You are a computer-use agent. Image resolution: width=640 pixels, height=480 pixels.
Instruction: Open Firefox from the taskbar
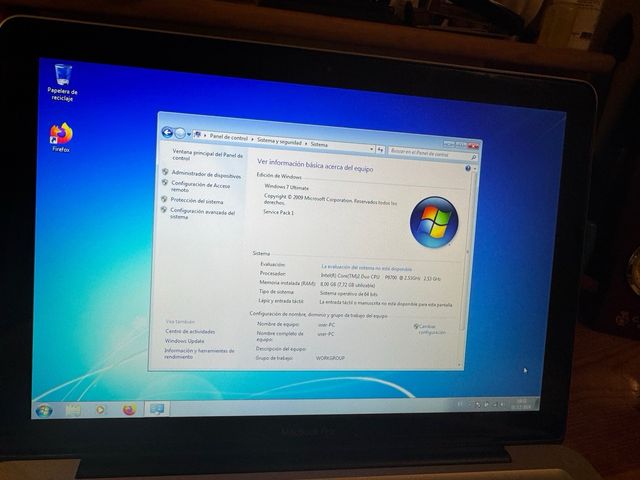129,409
